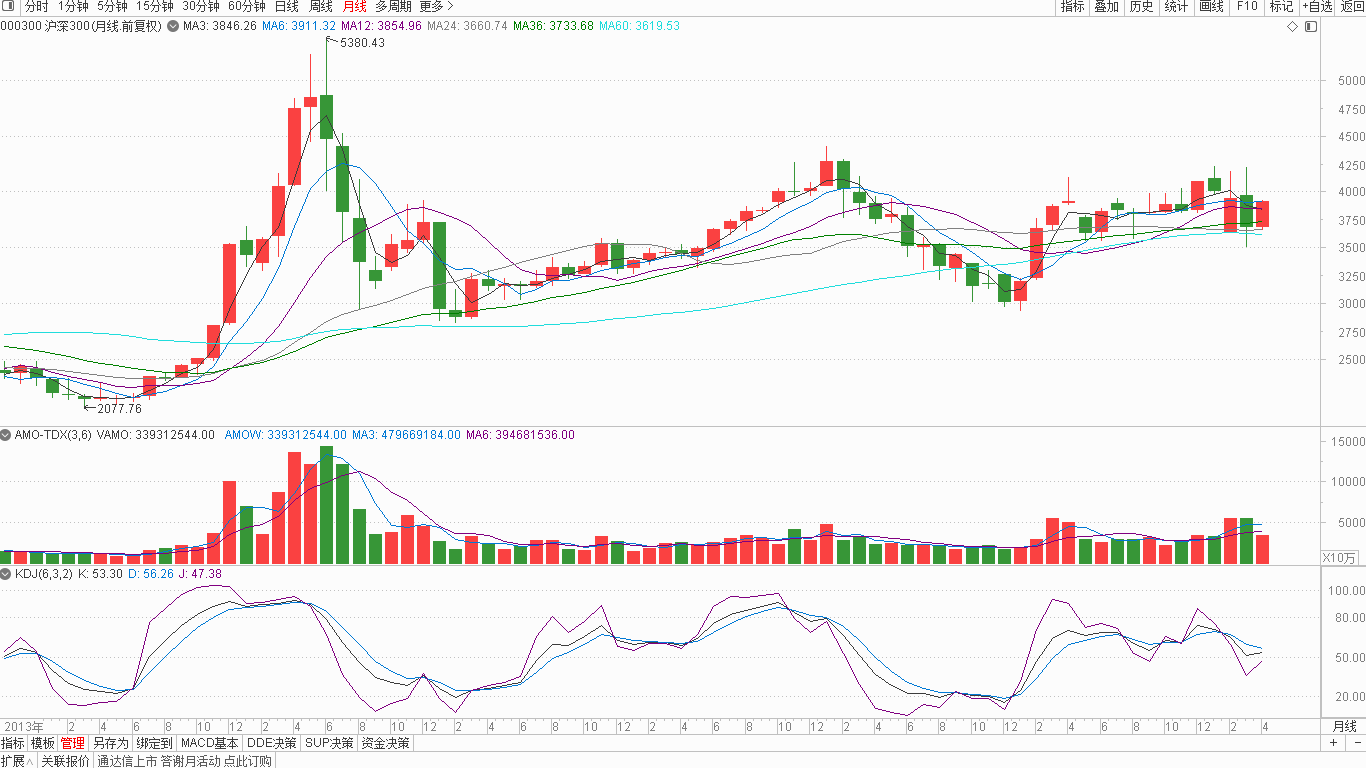1366x768 pixels.
Task: Add to watchlist with +自选
Action: click(1317, 7)
